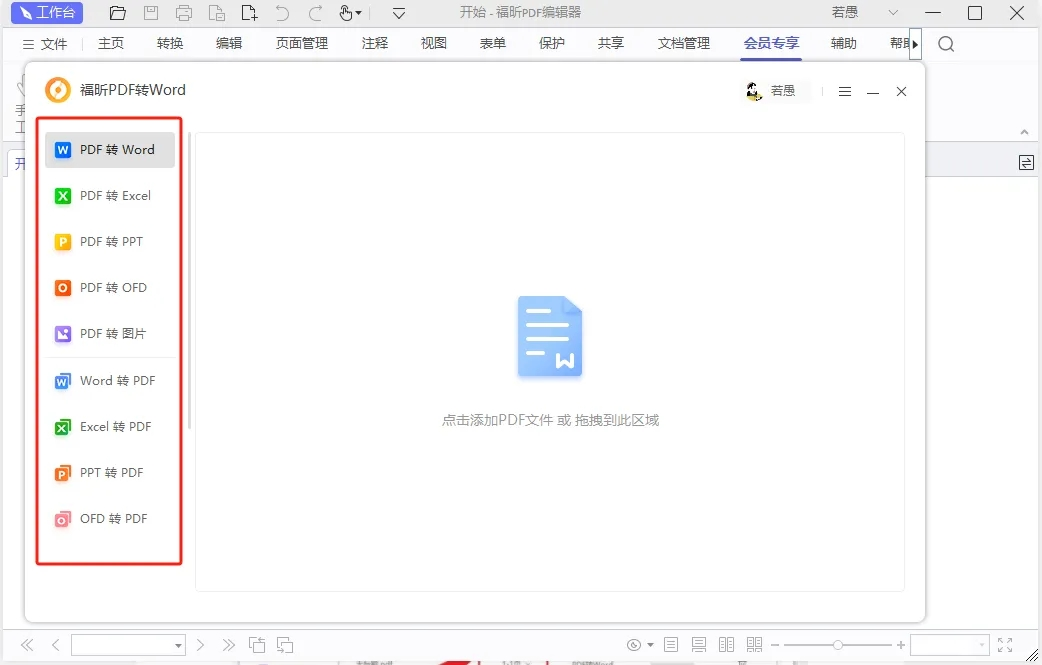Select PDF 转 图片 option
Viewport: 1042px width, 665px height.
point(110,333)
